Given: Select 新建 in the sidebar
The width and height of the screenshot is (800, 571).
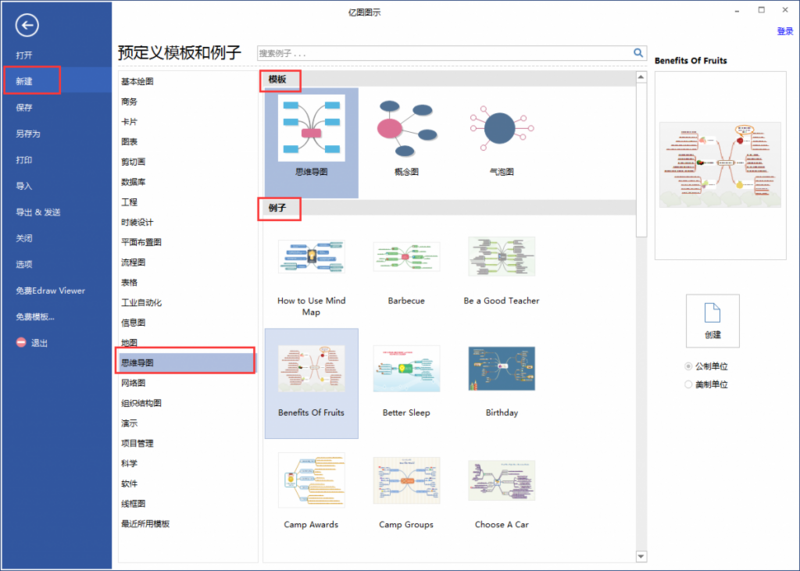Looking at the screenshot, I should click(x=24, y=81).
